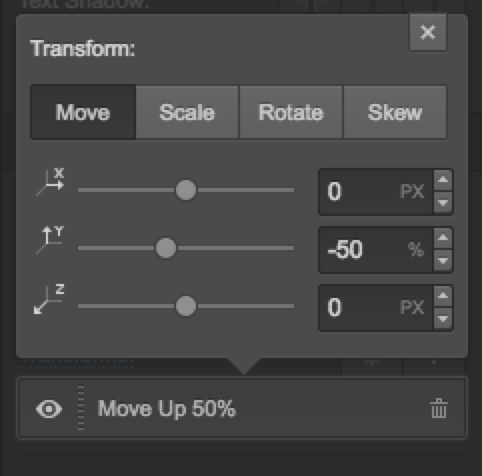
Task: Increase the Y move value with up arrow
Action: (x=443, y=238)
